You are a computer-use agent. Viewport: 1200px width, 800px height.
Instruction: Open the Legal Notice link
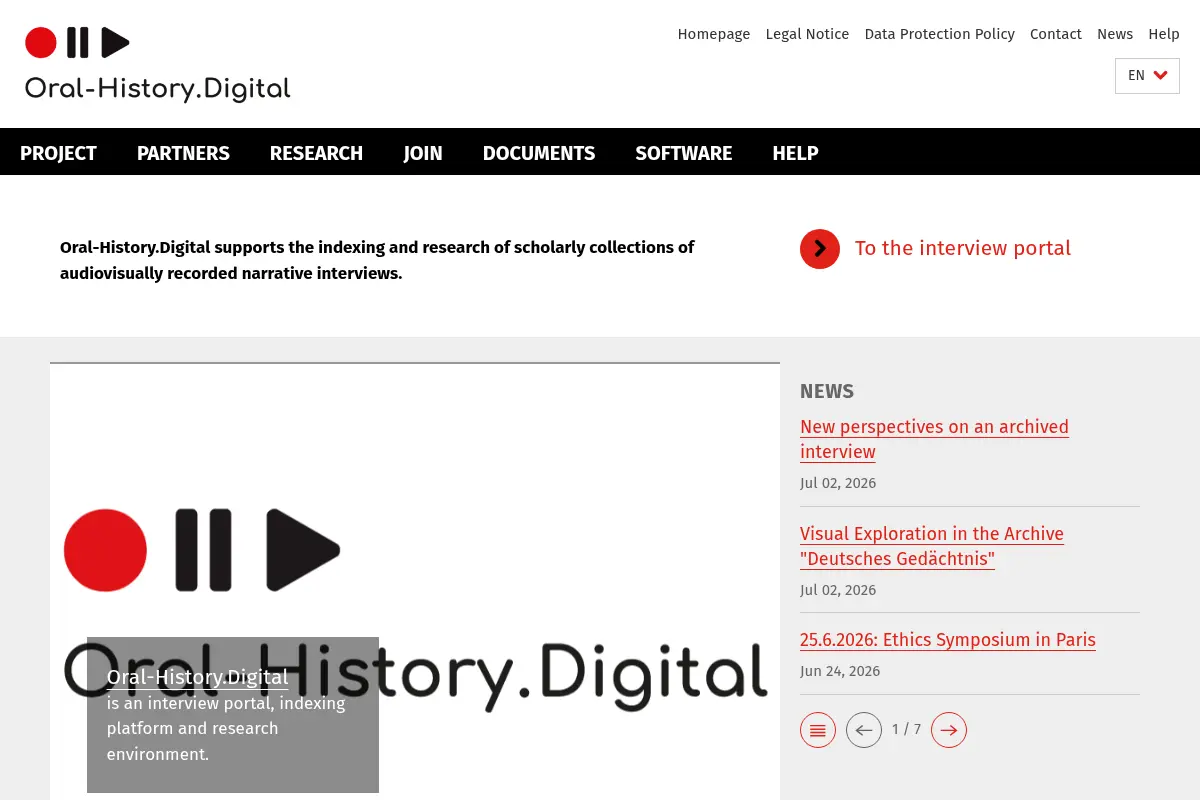tap(807, 34)
